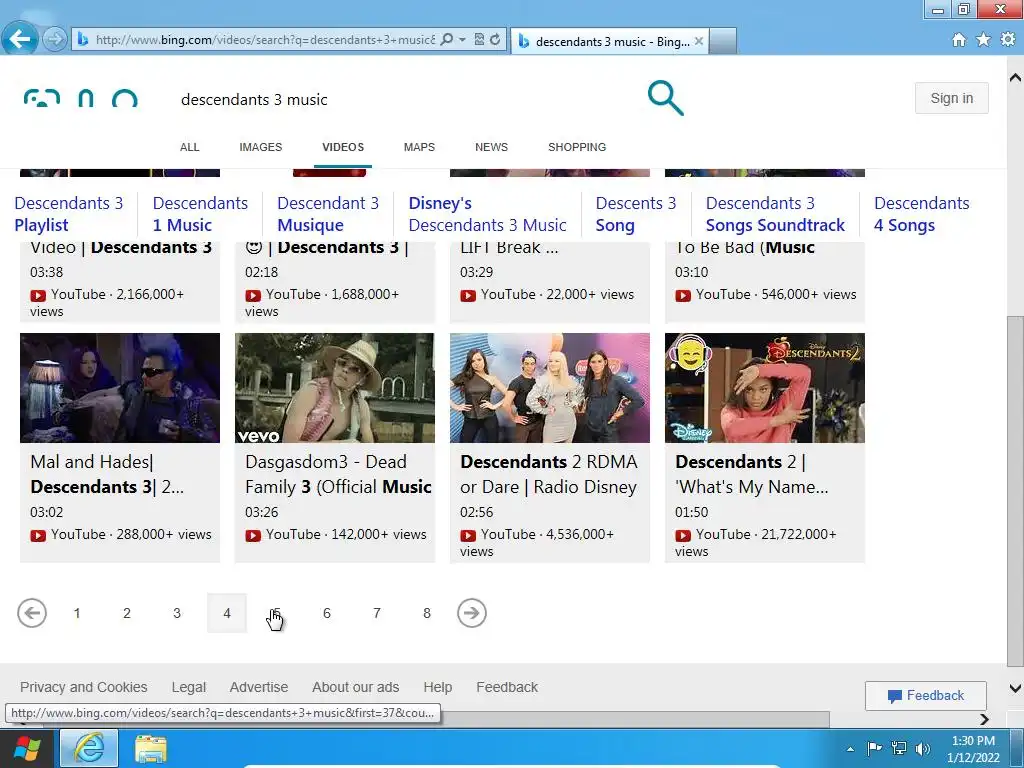The width and height of the screenshot is (1024, 768).
Task: Open the Legal footer link
Action: 189,687
